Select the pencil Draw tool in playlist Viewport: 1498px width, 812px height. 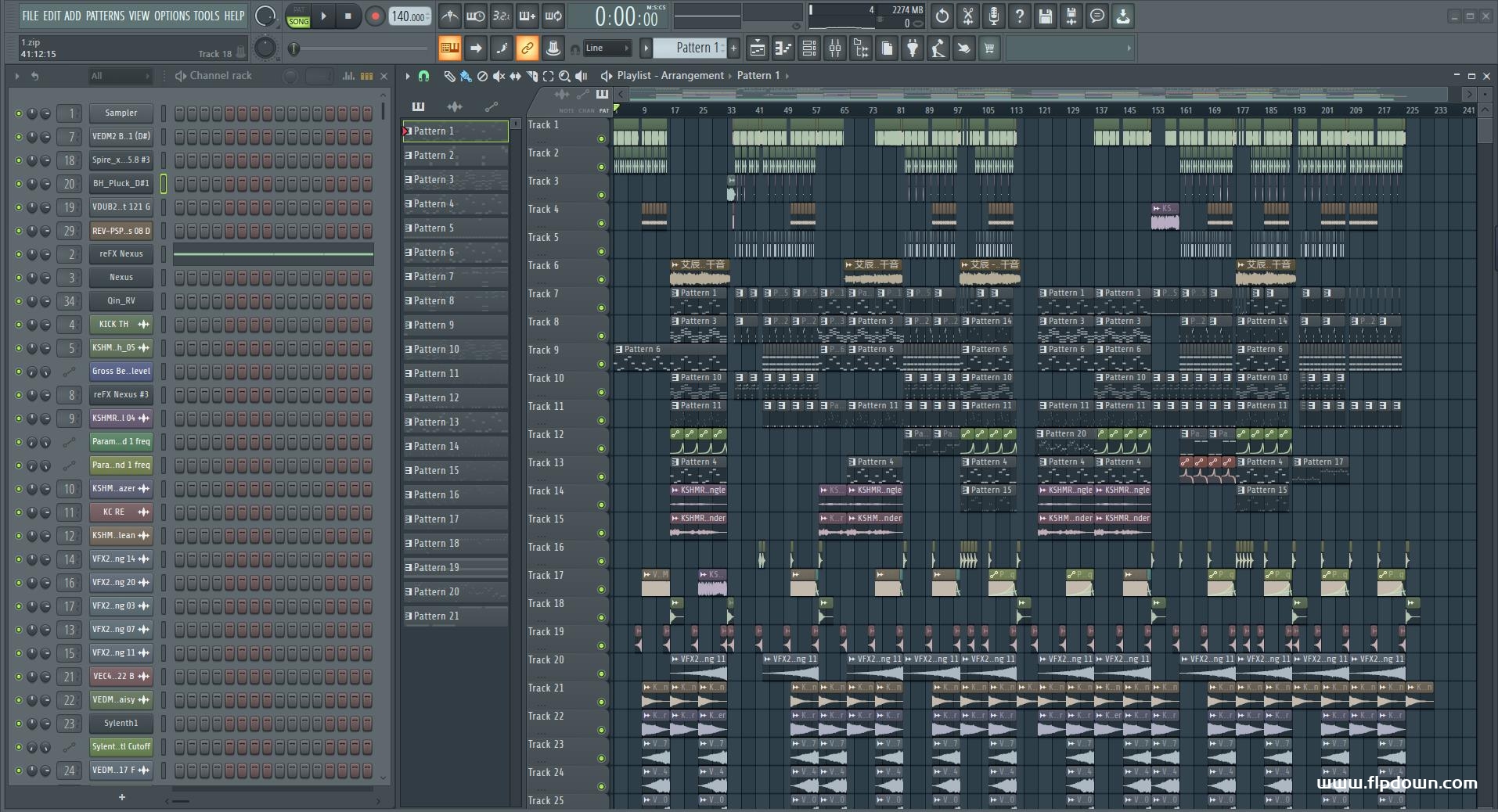tap(449, 76)
